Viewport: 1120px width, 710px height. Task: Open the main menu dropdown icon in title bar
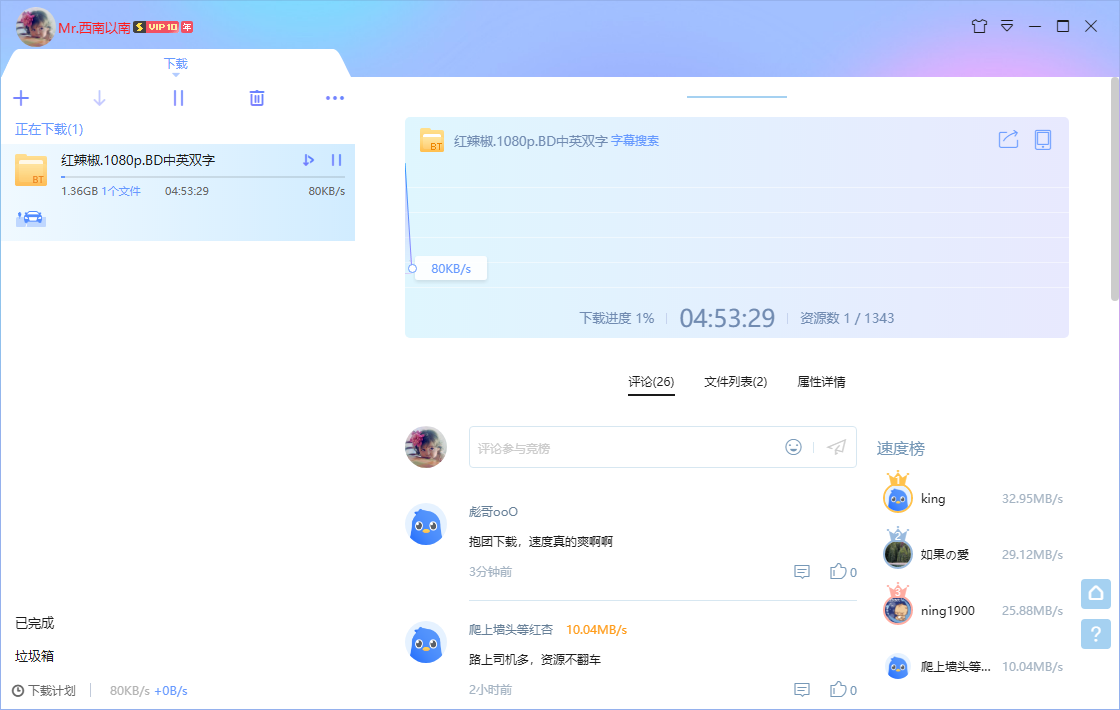1007,26
